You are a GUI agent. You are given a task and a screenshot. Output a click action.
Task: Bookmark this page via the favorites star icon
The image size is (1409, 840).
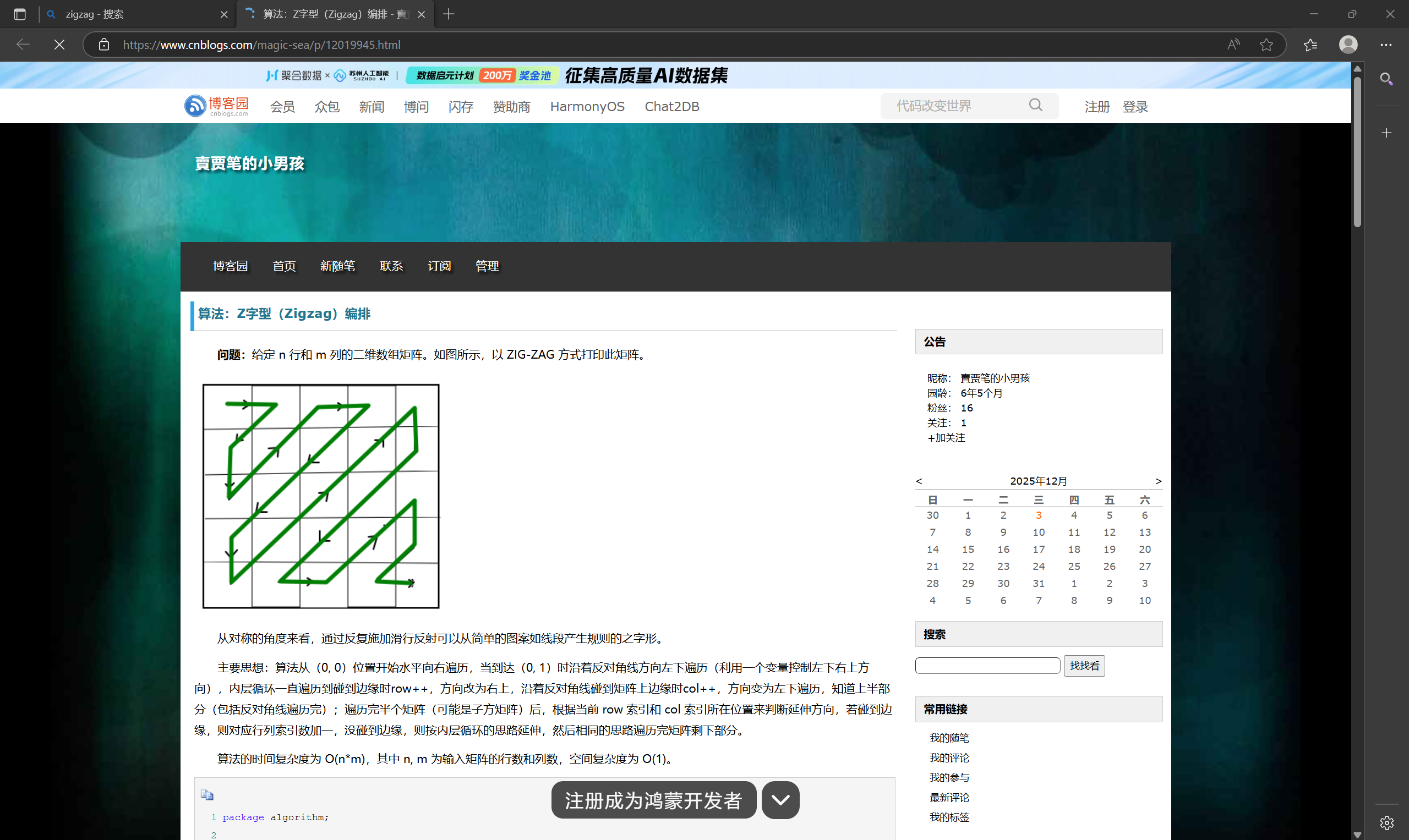click(x=1266, y=45)
